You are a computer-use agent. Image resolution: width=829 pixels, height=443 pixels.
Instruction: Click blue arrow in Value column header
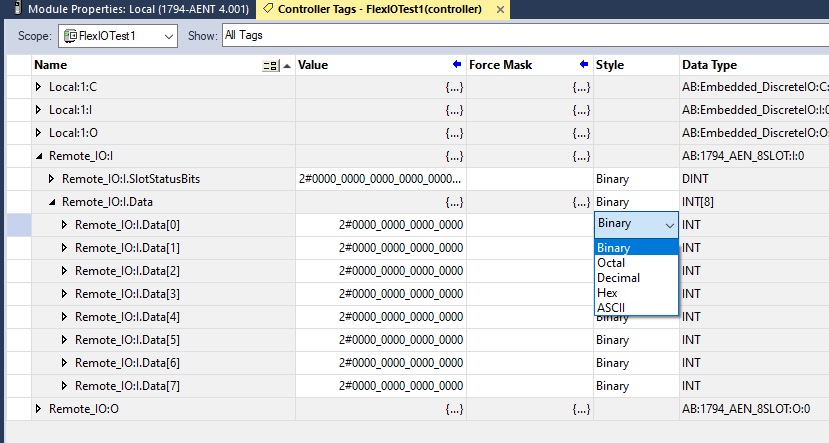coord(457,64)
